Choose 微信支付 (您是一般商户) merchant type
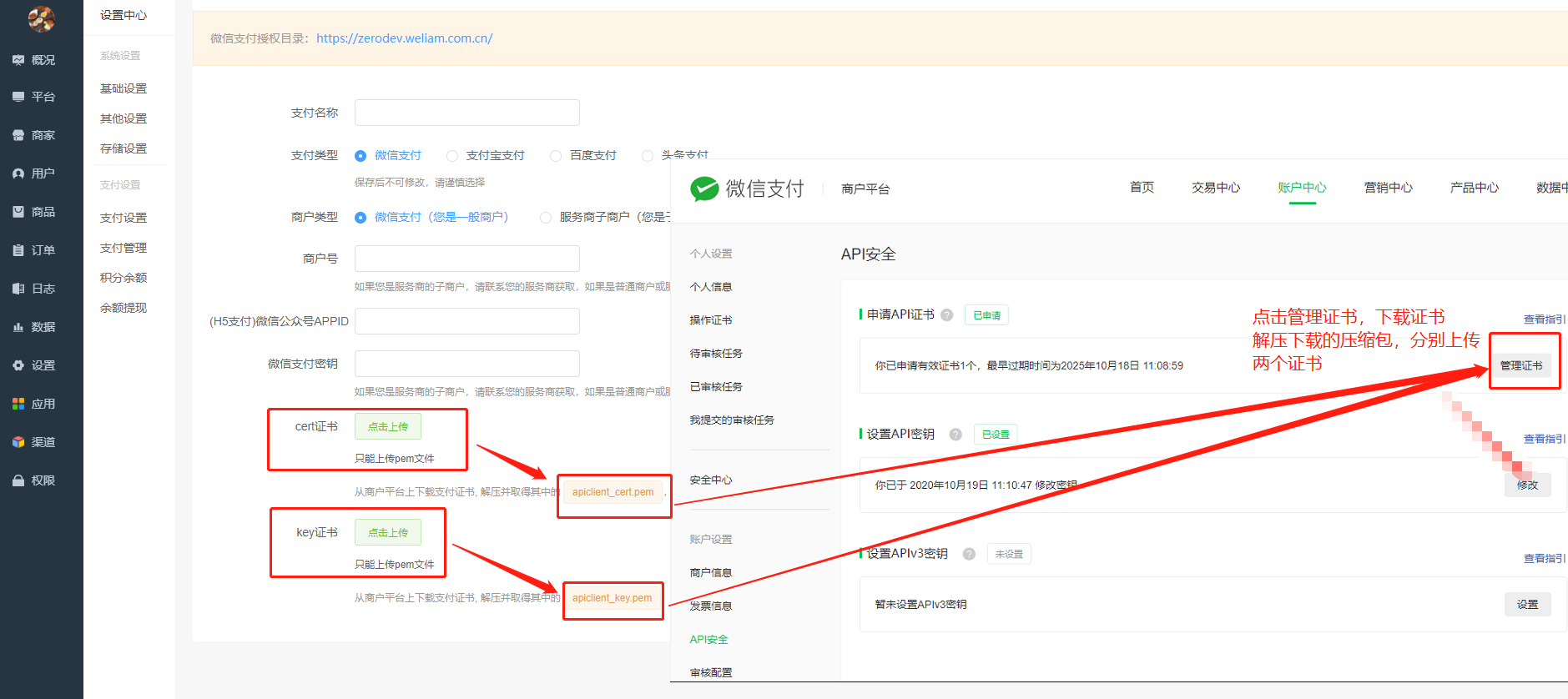This screenshot has height=699, width=1568. tap(360, 218)
